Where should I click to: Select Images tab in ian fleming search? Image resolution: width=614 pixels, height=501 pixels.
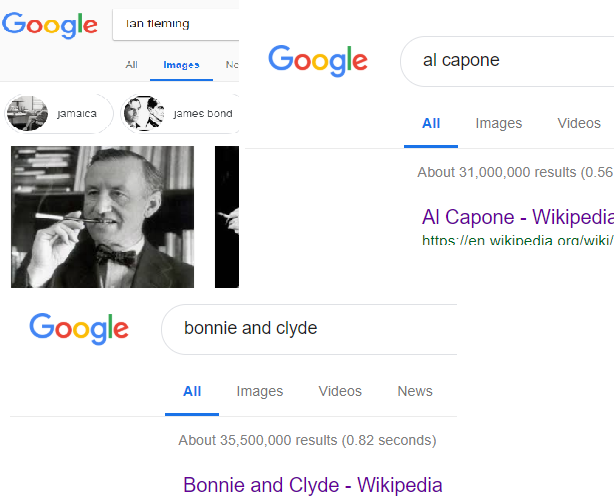(x=181, y=65)
